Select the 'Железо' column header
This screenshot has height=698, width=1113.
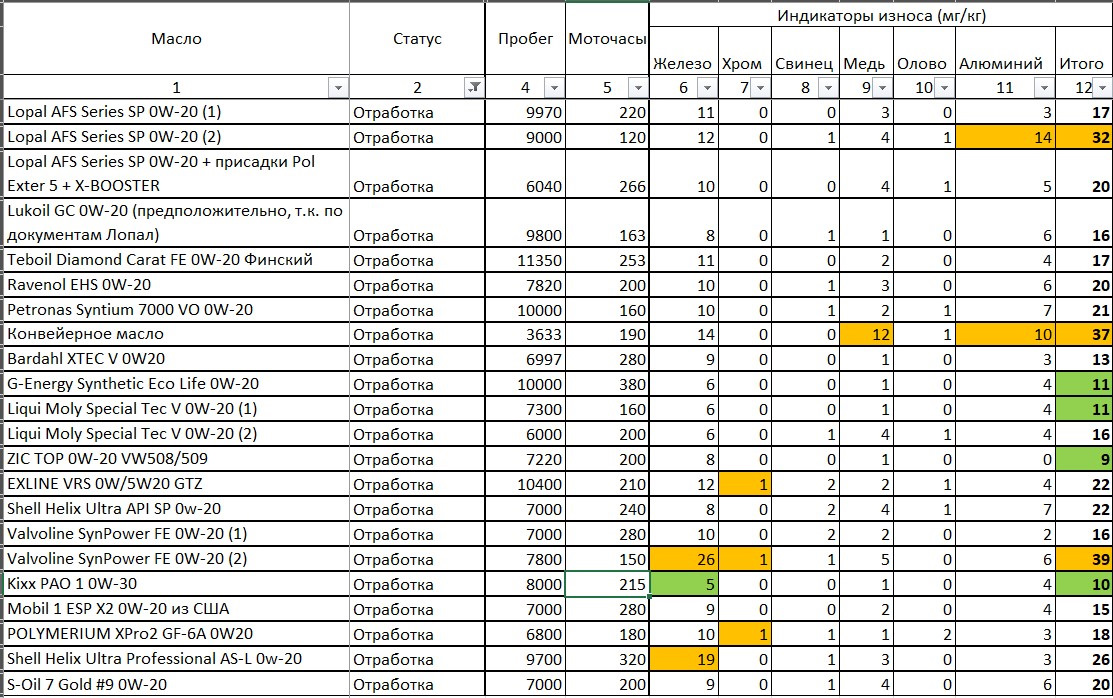[684, 51]
